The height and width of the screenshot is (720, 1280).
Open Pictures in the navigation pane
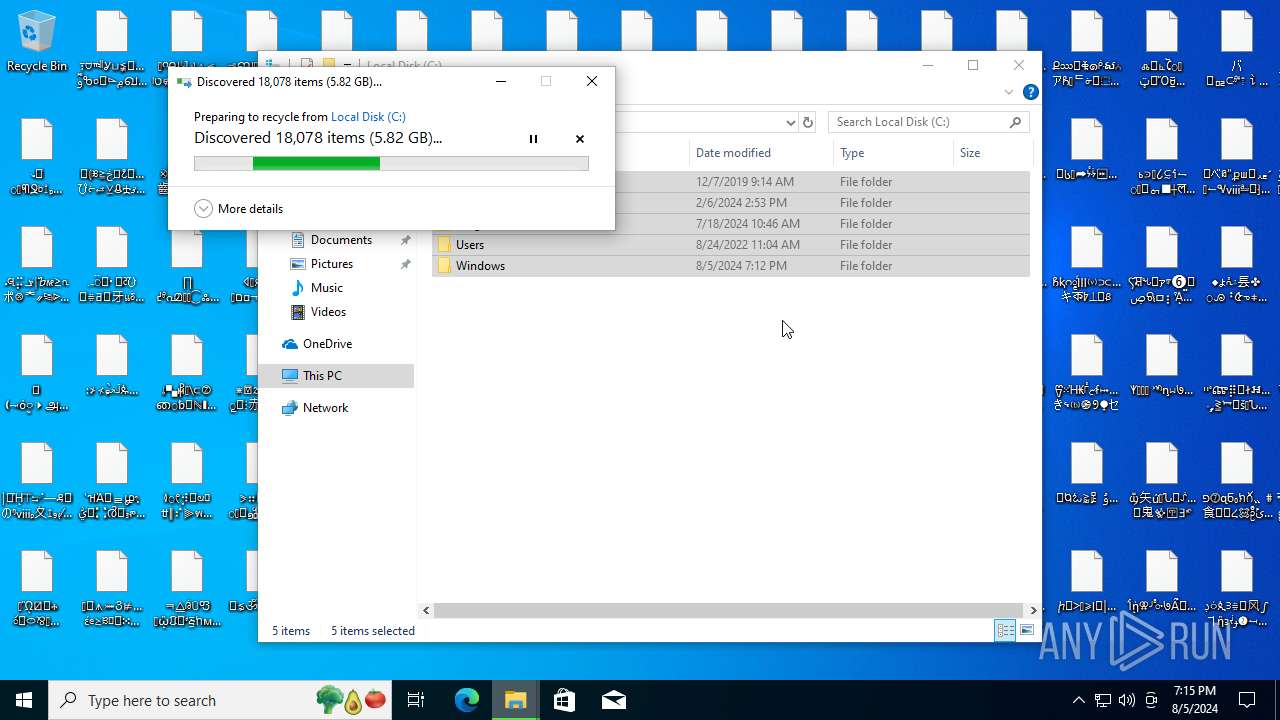[331, 264]
